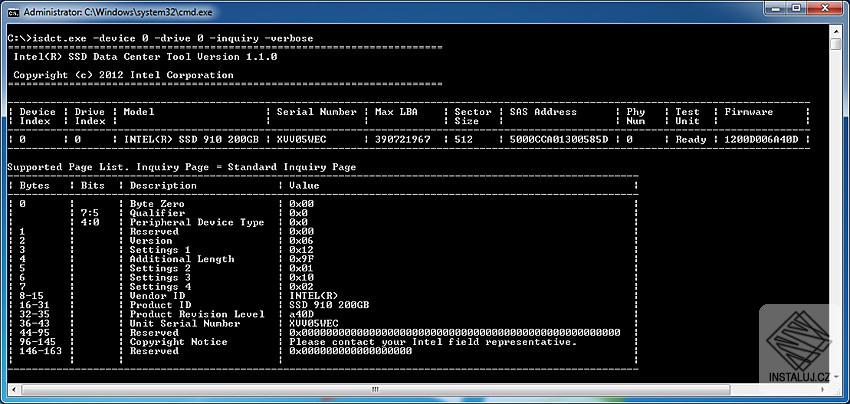
Task: Click the horizontal scrollbar left arrow
Action: [15, 389]
